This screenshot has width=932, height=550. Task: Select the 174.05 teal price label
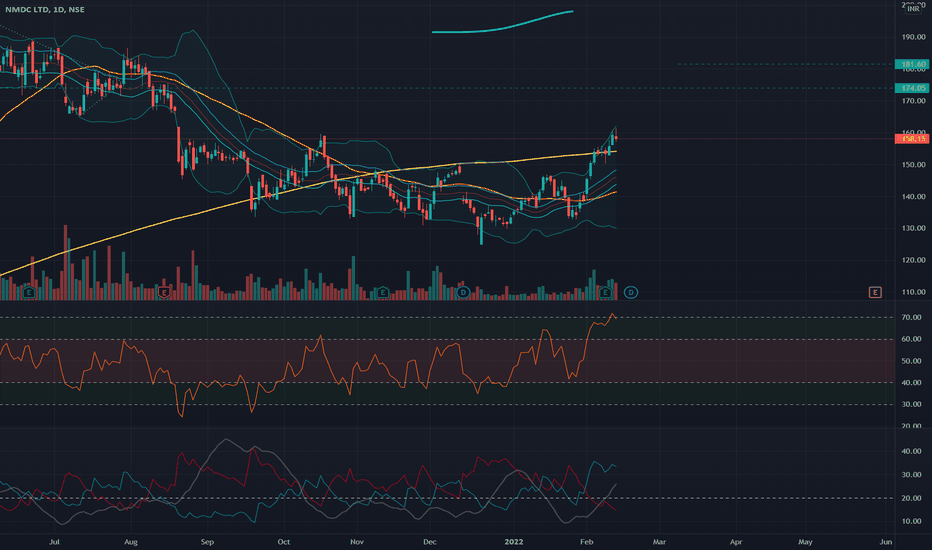pyautogui.click(x=912, y=88)
